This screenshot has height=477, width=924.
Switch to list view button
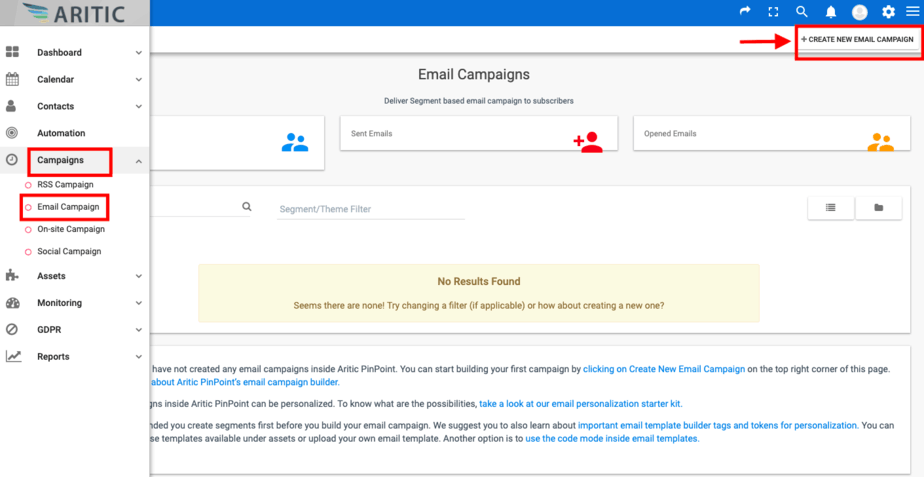(x=831, y=208)
